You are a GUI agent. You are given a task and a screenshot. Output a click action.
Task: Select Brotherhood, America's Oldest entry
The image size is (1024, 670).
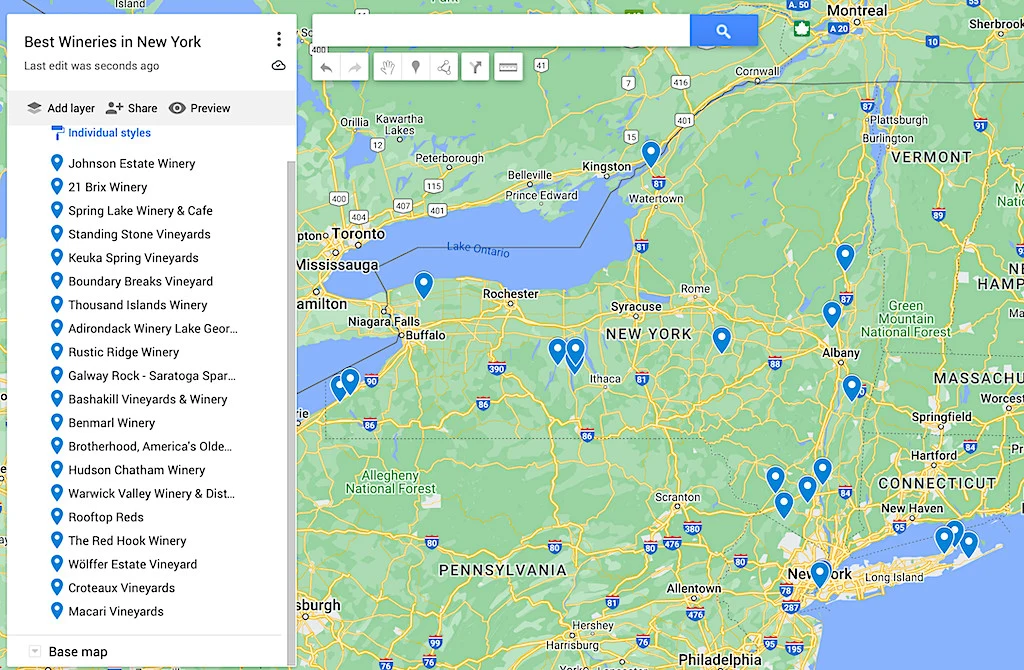pos(150,446)
